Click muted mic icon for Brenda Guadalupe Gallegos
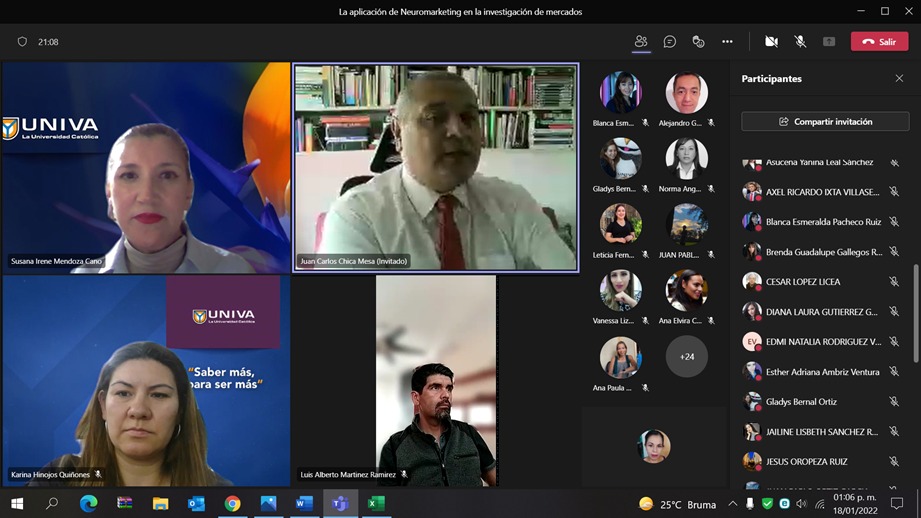Screen dimensions: 921x518 [894, 251]
